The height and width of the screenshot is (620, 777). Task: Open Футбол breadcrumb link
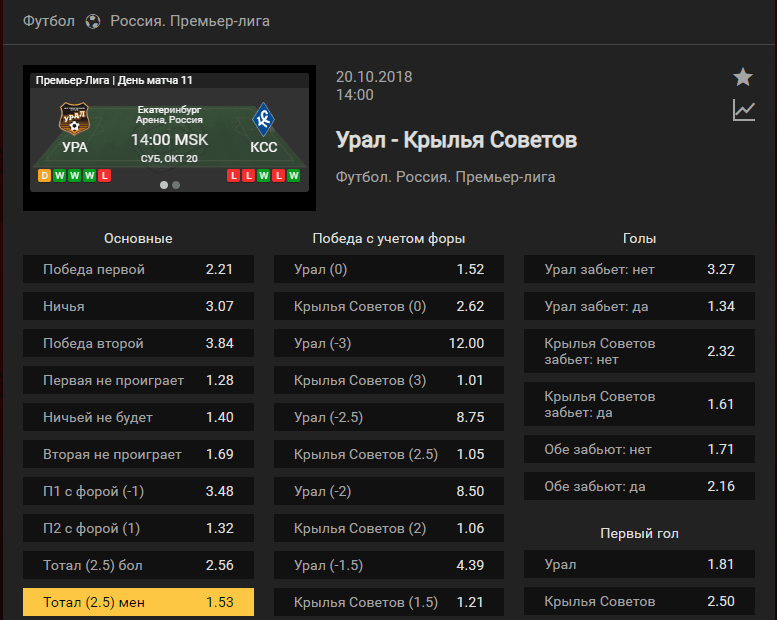pos(49,21)
